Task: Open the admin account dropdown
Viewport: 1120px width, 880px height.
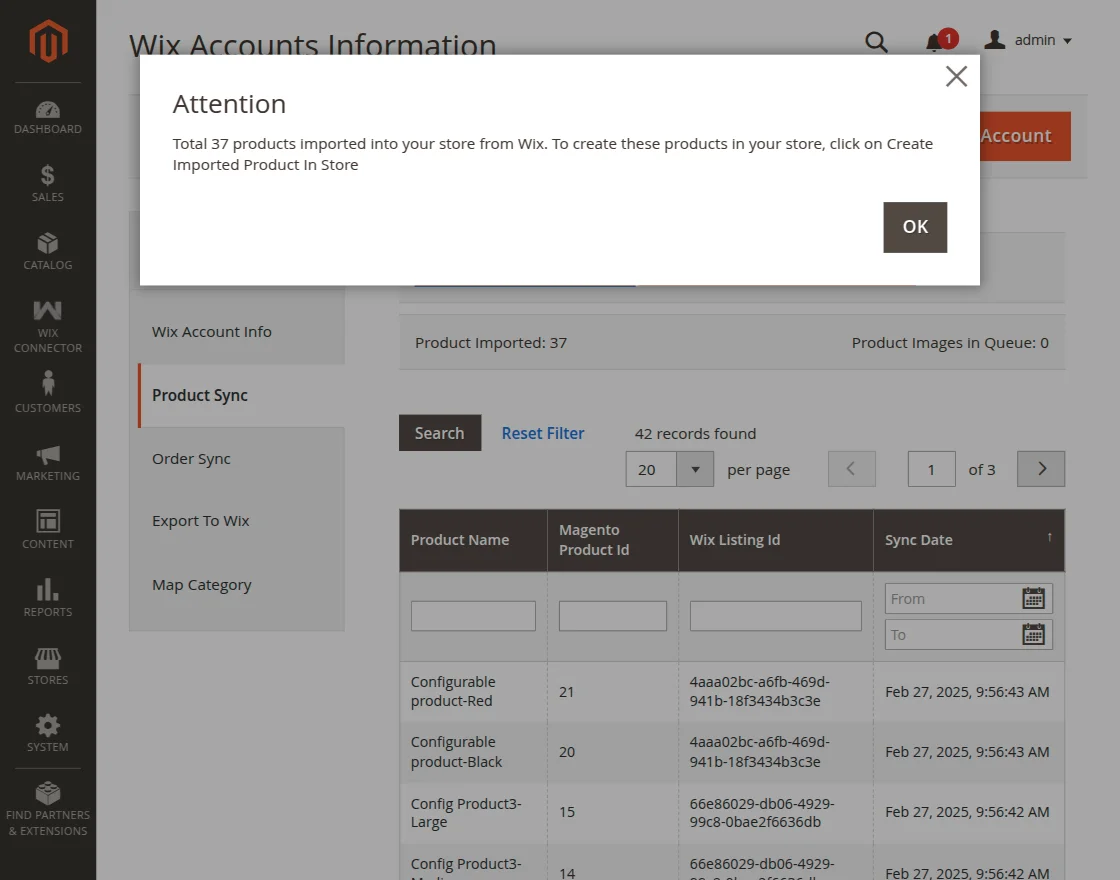Action: 1028,40
